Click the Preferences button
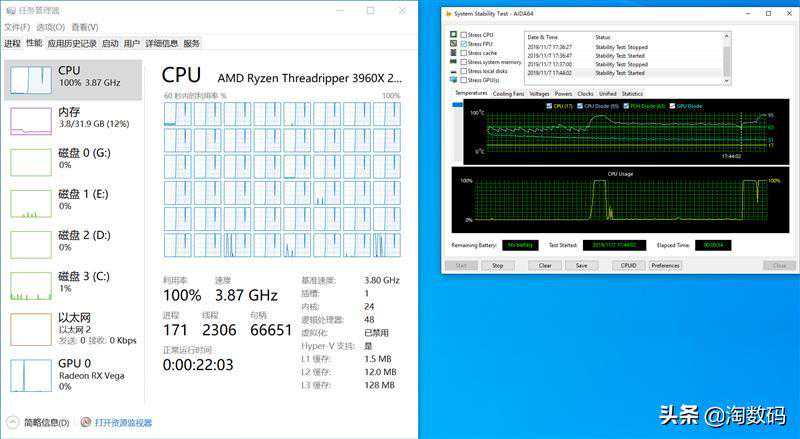 pyautogui.click(x=665, y=266)
